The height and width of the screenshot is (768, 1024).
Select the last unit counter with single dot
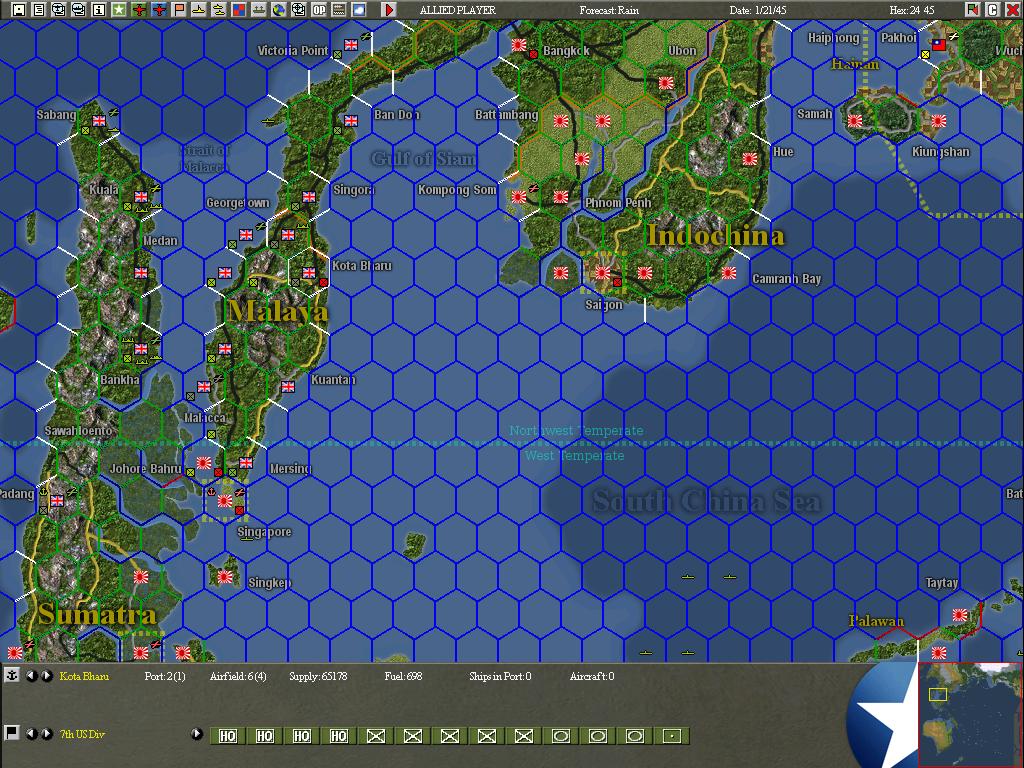pos(672,736)
